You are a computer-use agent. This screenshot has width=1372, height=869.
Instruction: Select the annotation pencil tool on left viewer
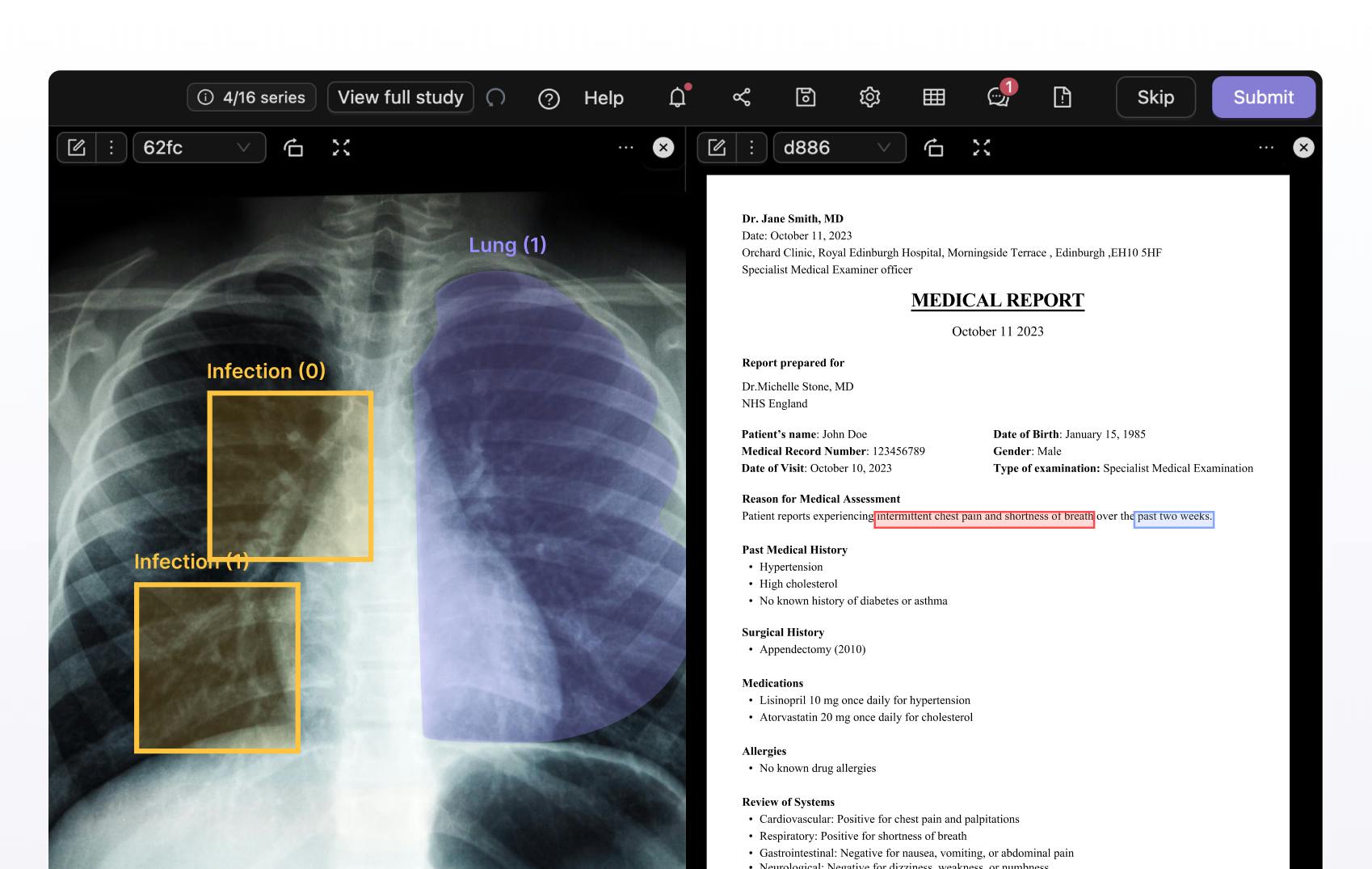76,147
